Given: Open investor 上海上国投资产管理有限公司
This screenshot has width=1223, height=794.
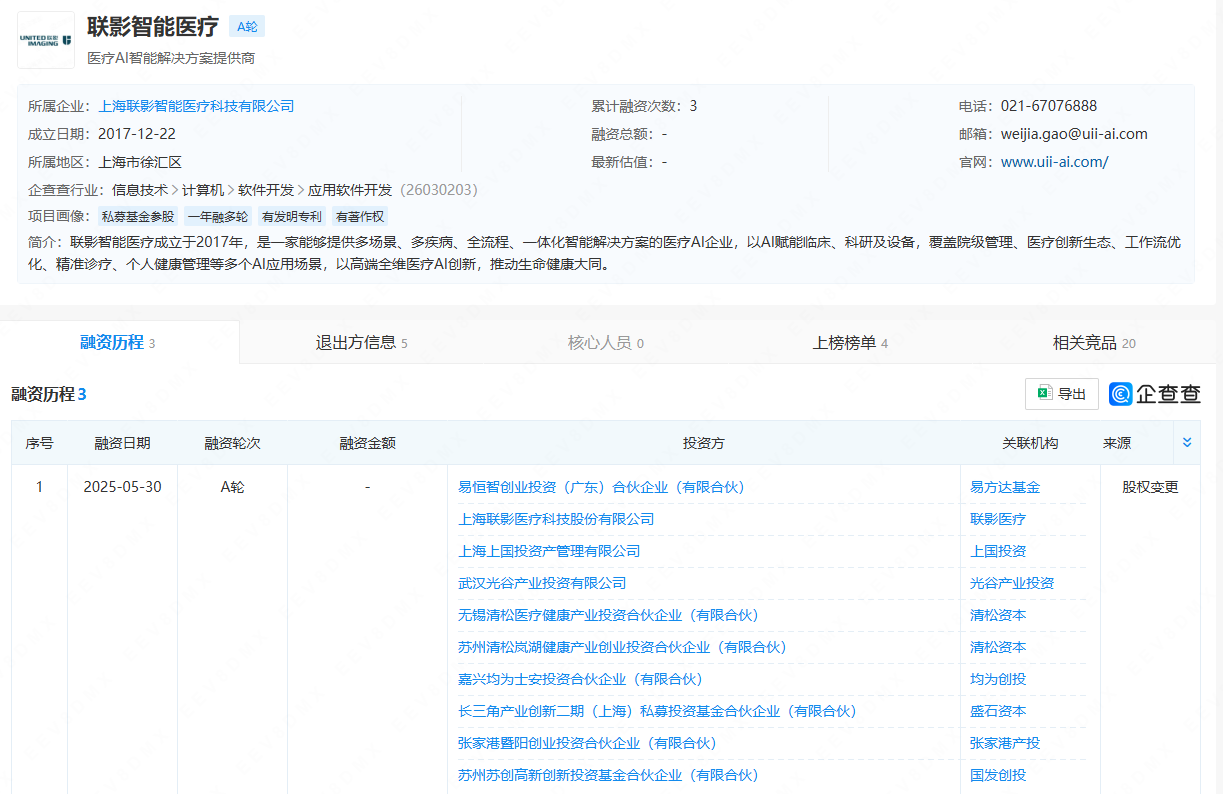Looking at the screenshot, I should (x=549, y=551).
